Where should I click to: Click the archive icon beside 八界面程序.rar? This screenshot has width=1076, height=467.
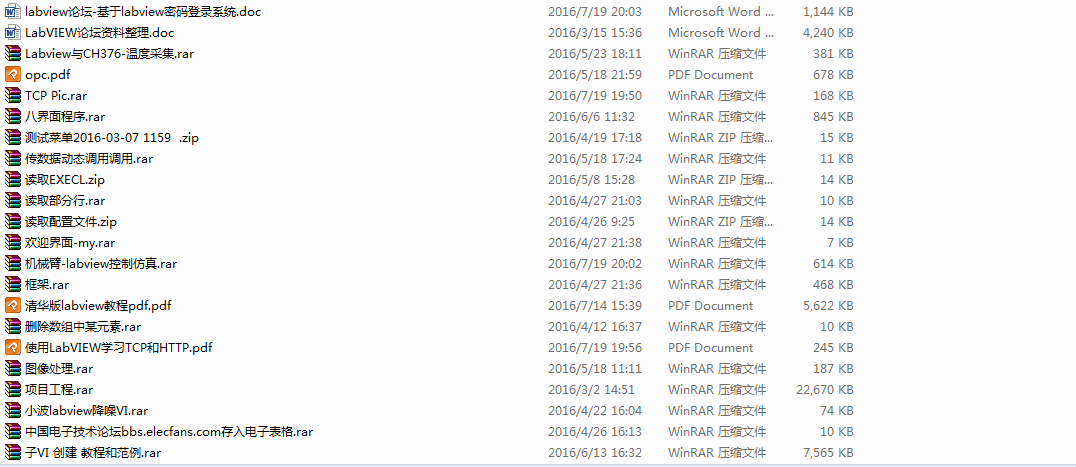tap(13, 117)
